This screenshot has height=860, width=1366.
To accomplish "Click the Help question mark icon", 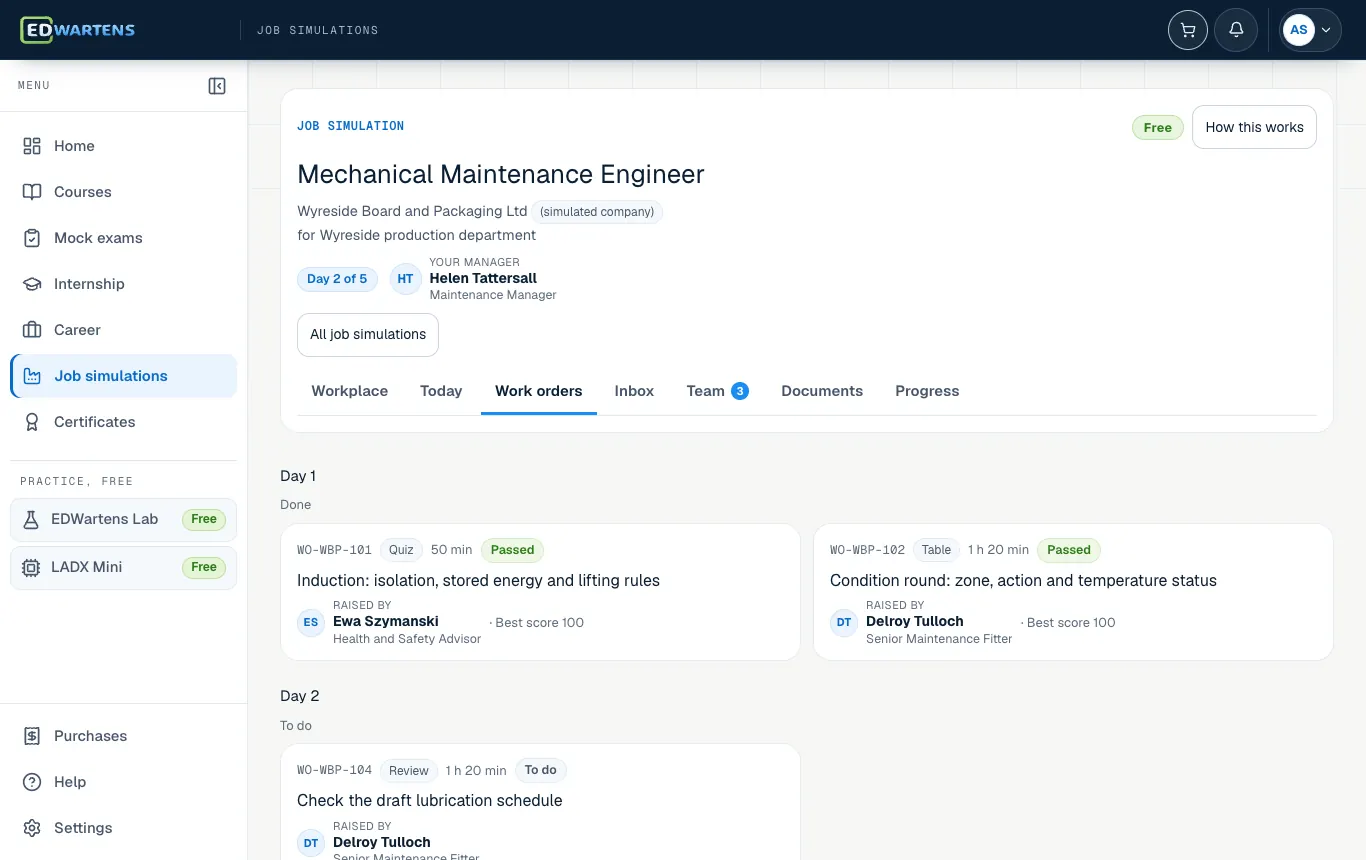I will tap(32, 782).
